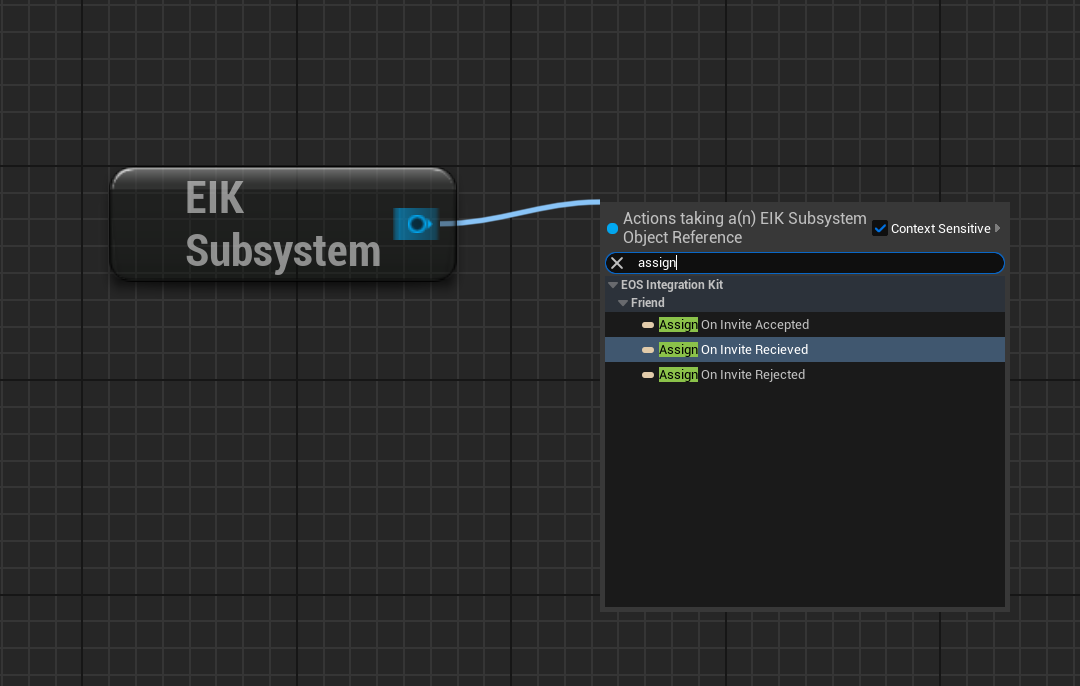Click the delegate icon beside Assign On Invite Accepted

[x=648, y=325]
